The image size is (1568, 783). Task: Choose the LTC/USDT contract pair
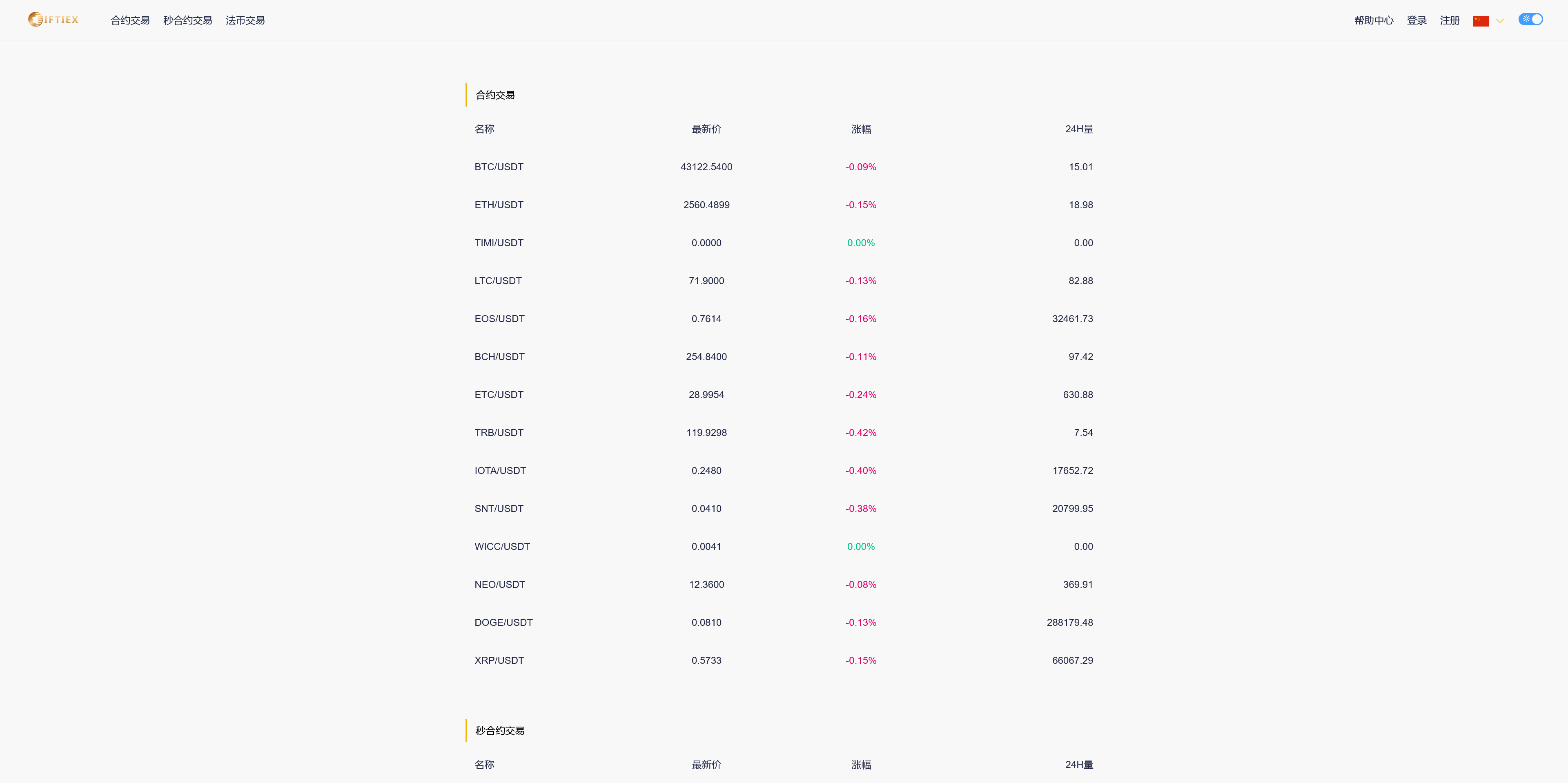[498, 280]
